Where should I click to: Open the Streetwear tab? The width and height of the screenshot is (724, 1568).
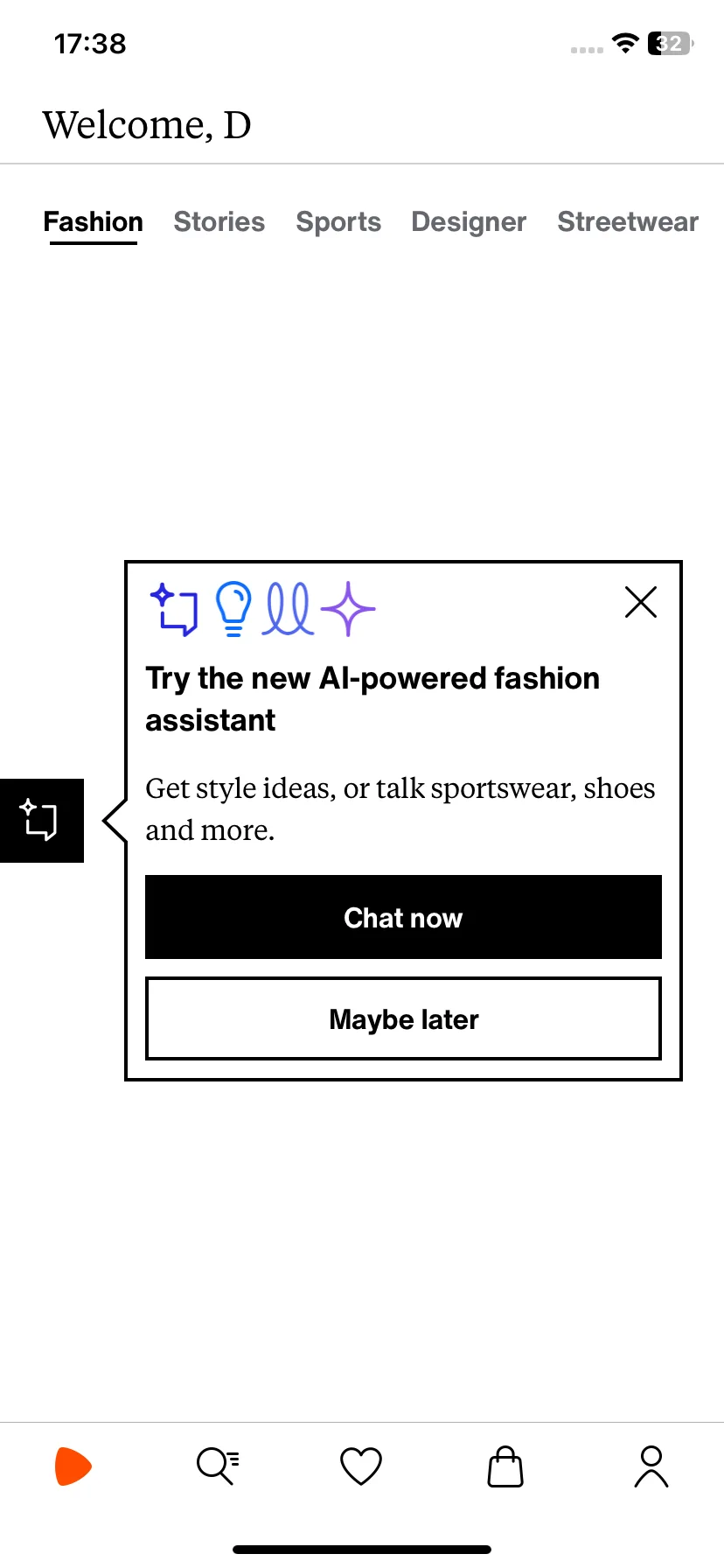click(628, 222)
